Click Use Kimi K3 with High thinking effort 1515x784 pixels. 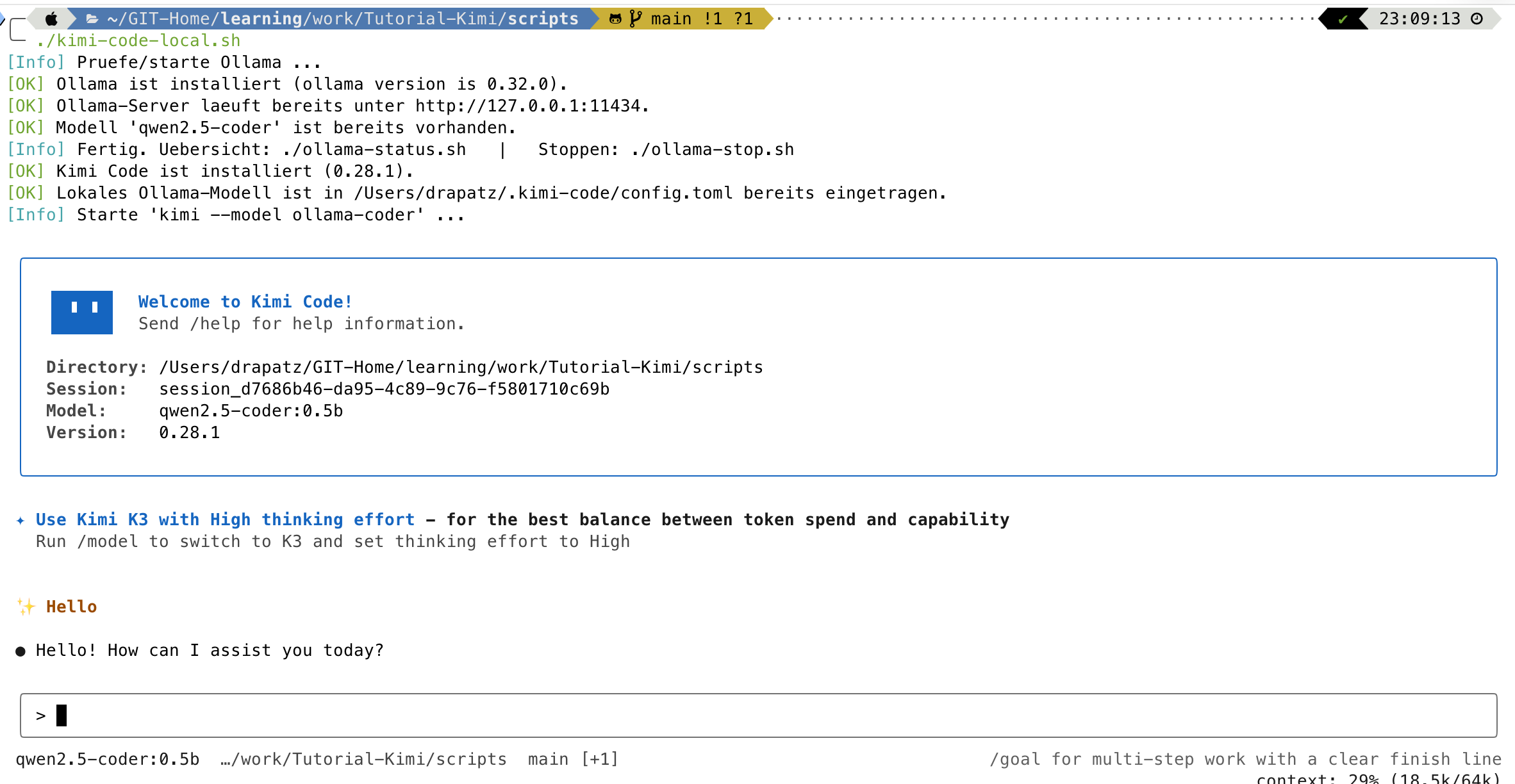[x=225, y=519]
